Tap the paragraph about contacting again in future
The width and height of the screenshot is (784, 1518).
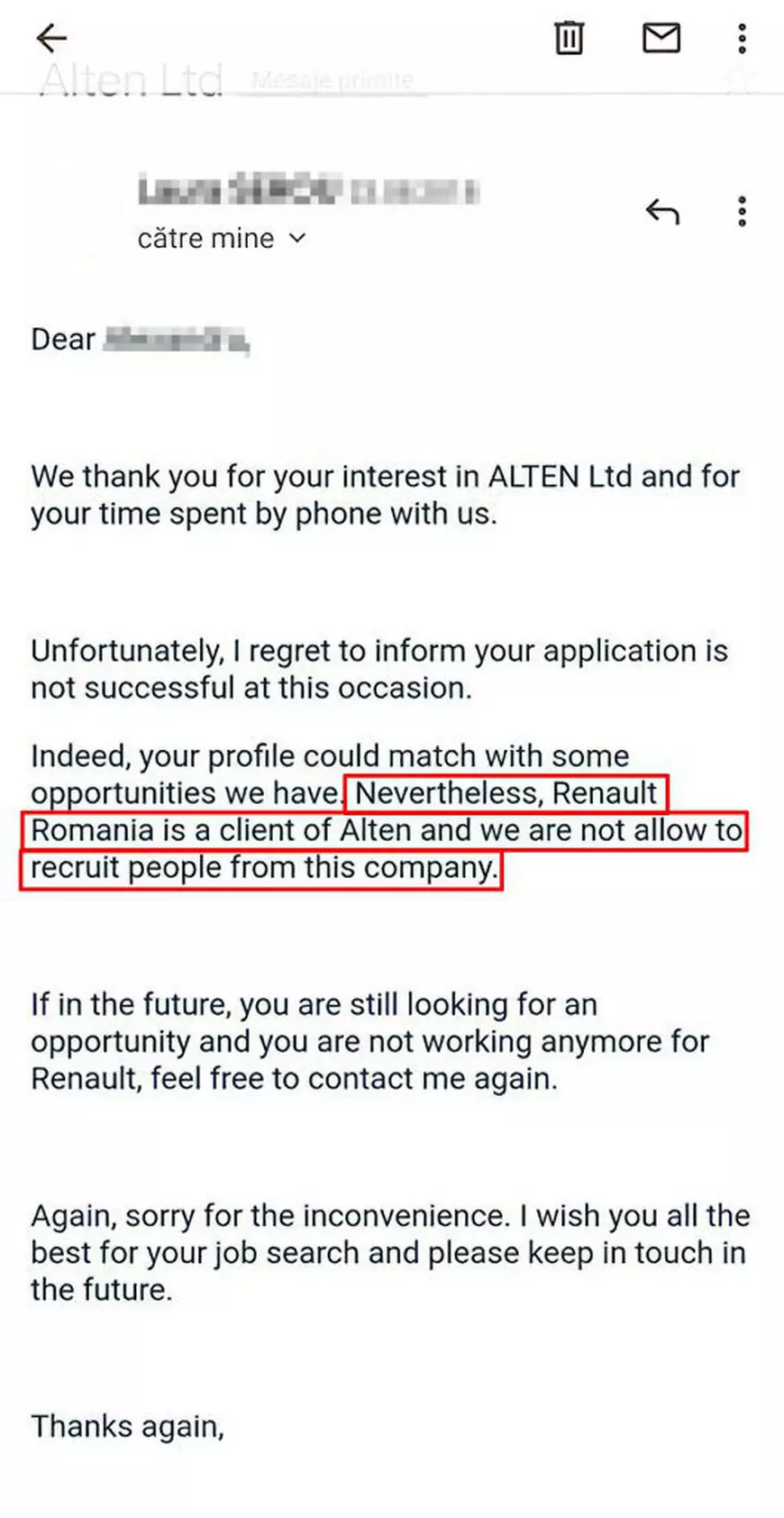pos(369,1041)
